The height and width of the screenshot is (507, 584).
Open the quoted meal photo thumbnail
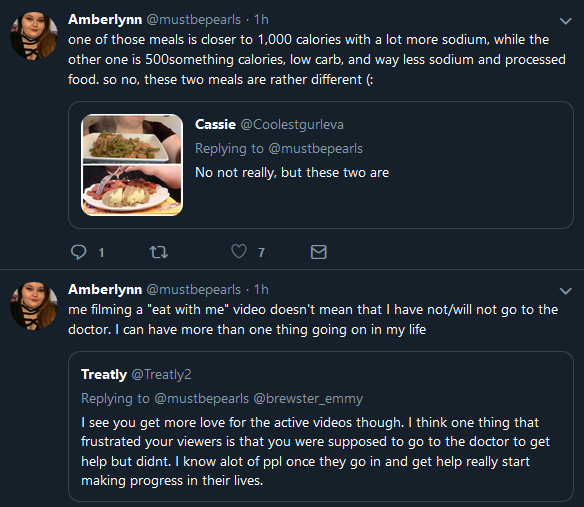pos(132,165)
